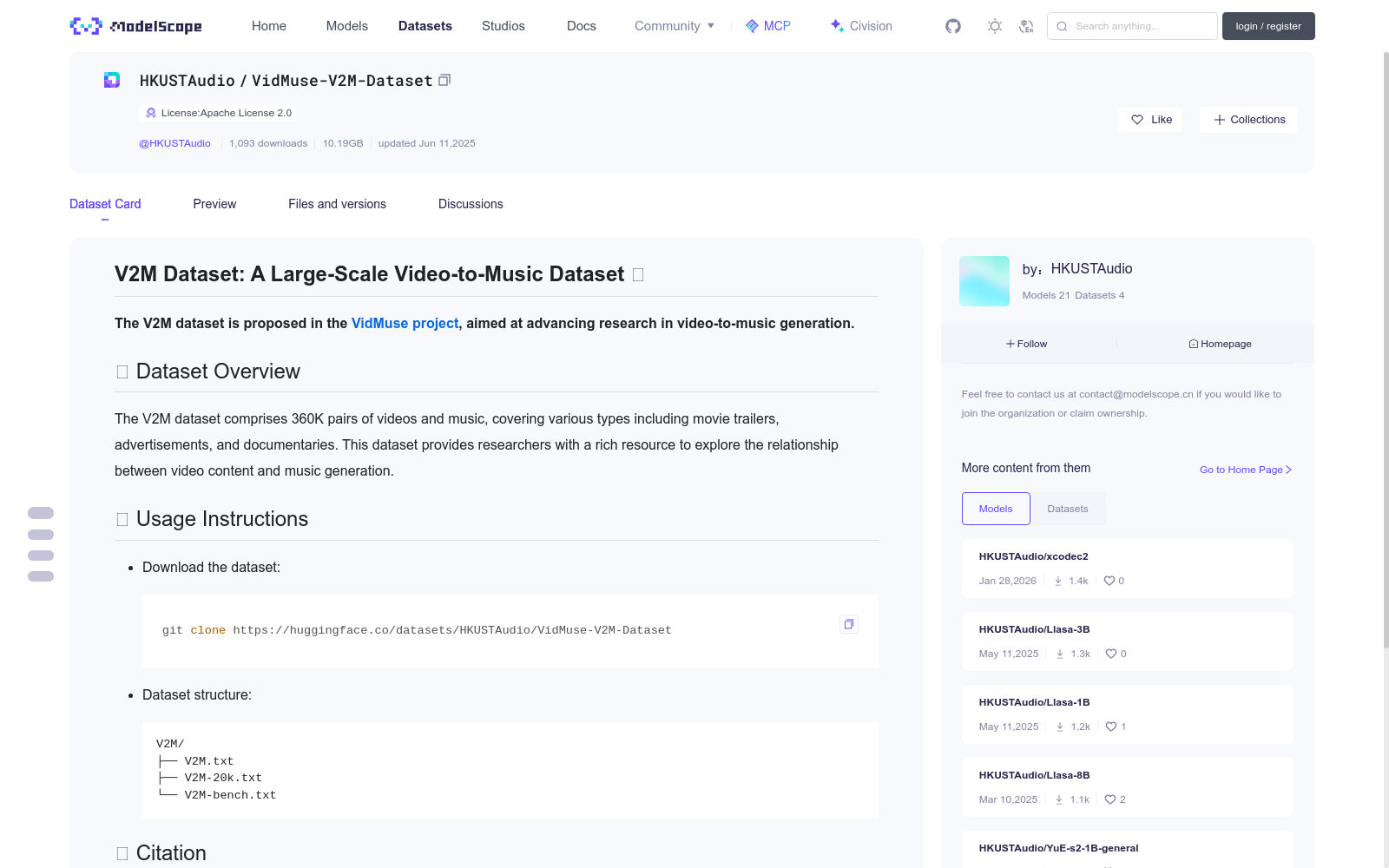
Task: Open the HKUSTAudio/xcodec2 model
Action: (x=1033, y=556)
